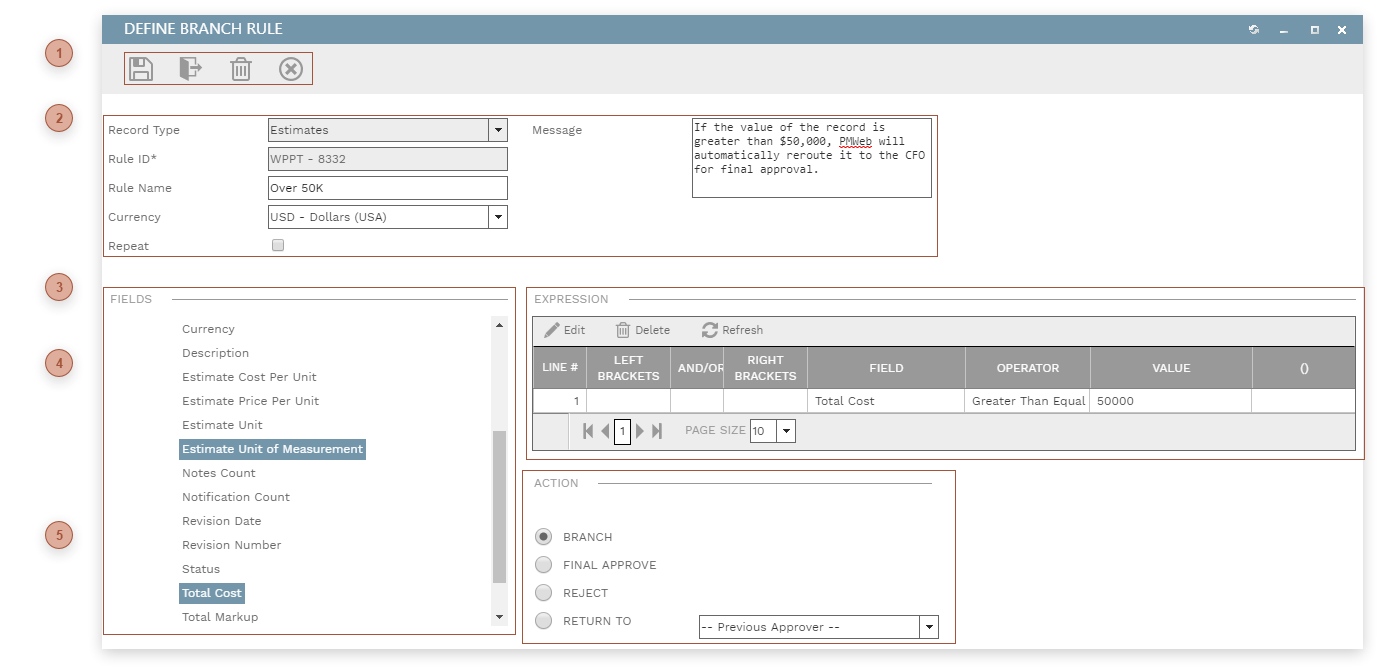Click page number 1 in pagination
This screenshot has width=1386, height=672.
(x=622, y=430)
